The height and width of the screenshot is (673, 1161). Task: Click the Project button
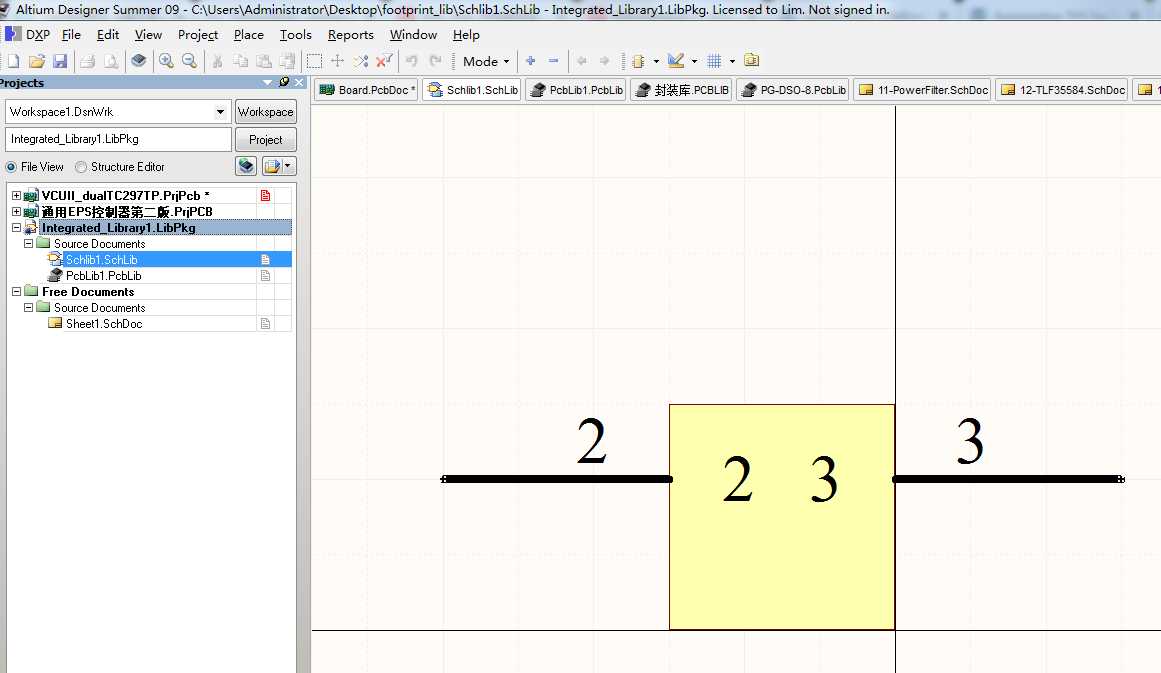[266, 139]
